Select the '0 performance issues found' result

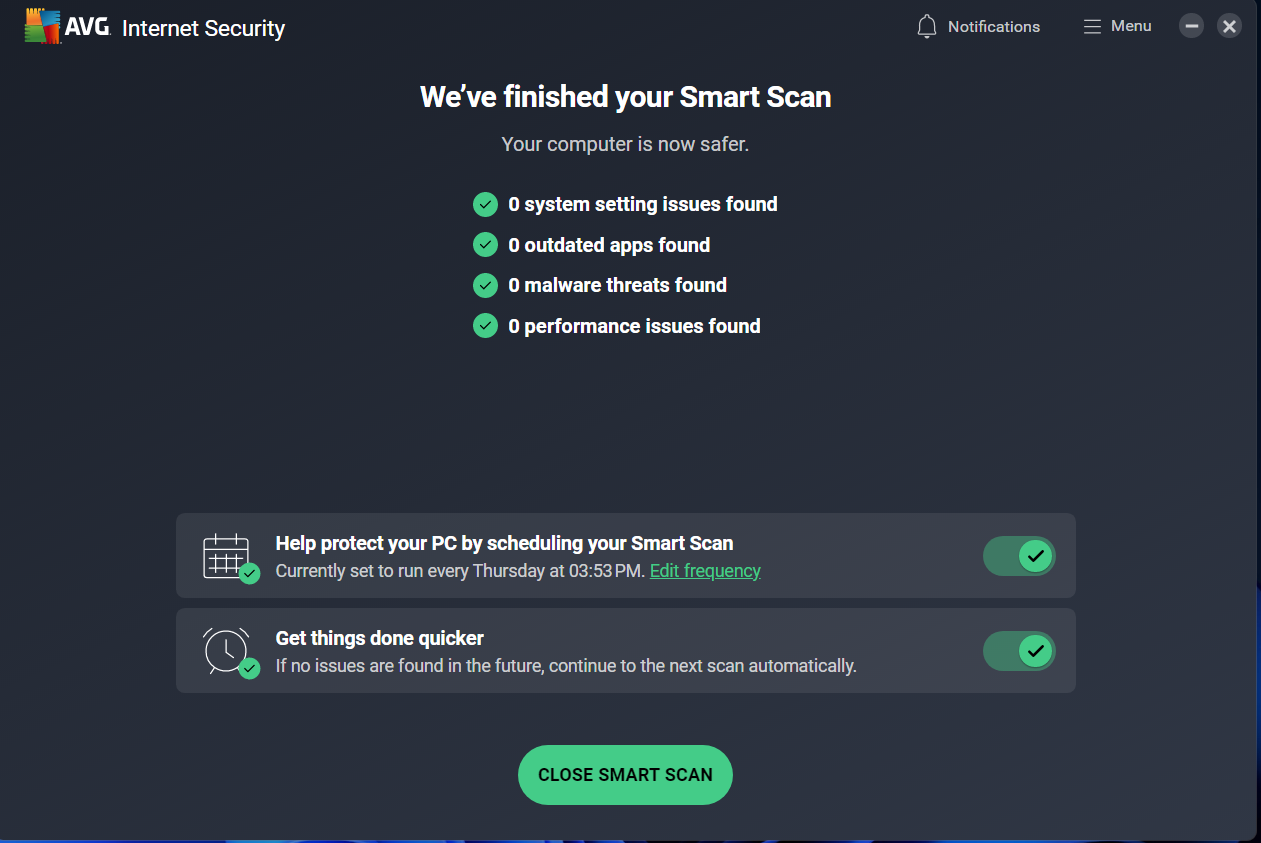(x=634, y=326)
